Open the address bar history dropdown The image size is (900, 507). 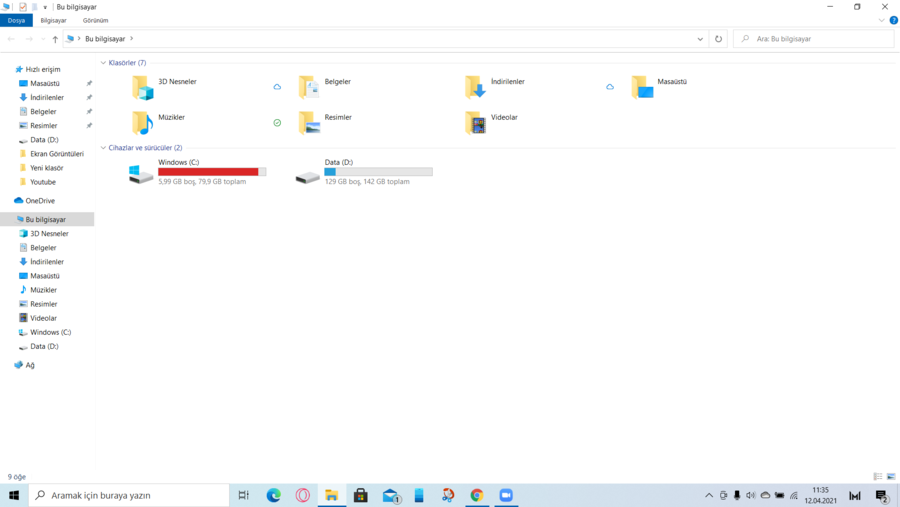[700, 39]
